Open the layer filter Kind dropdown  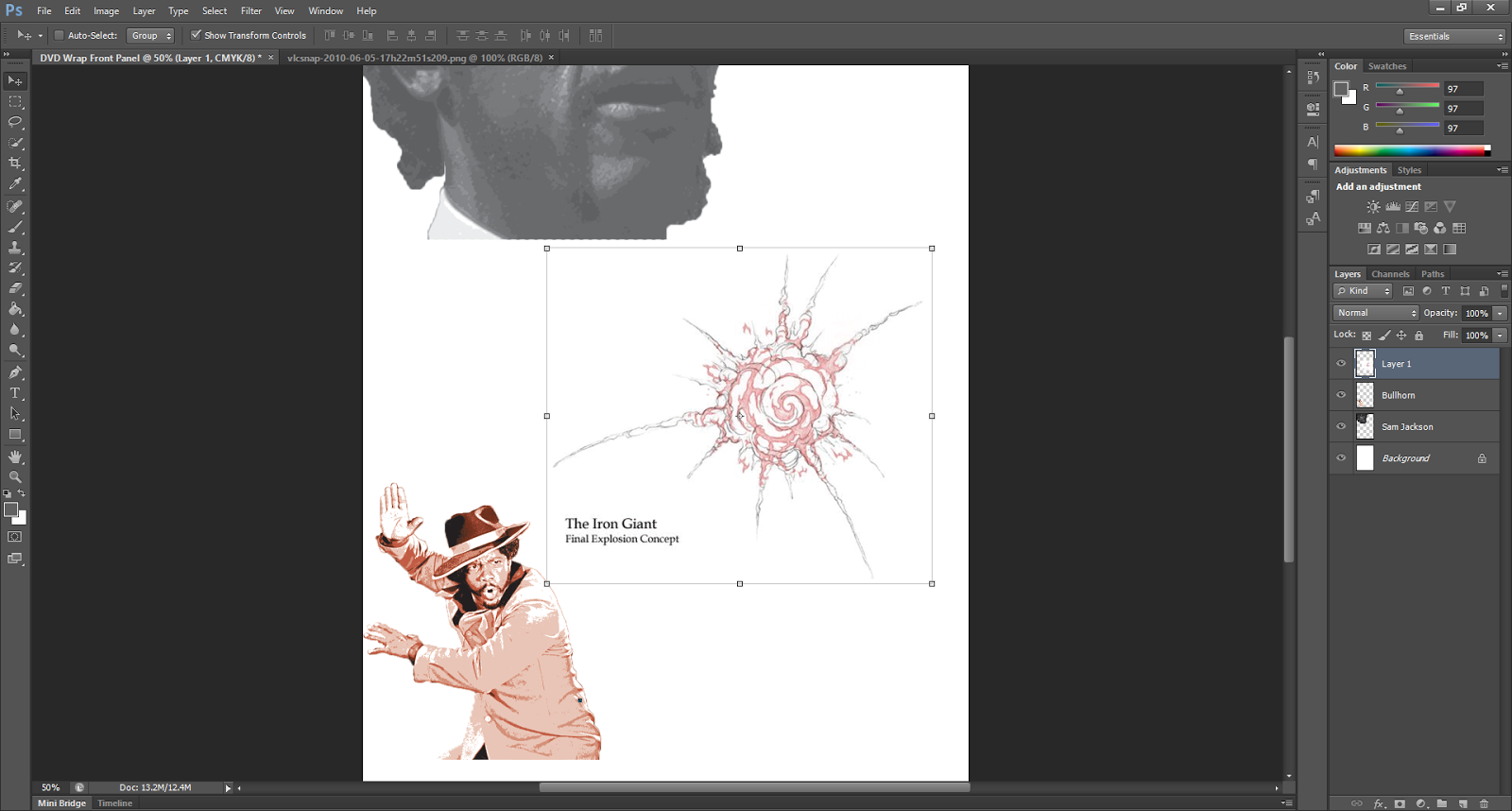click(x=1363, y=291)
